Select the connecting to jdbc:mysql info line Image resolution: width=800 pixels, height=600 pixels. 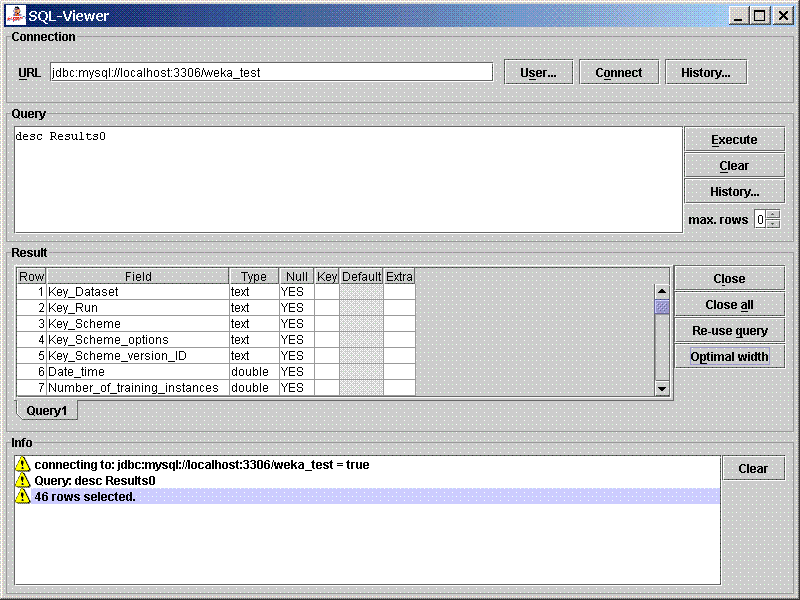click(367, 464)
